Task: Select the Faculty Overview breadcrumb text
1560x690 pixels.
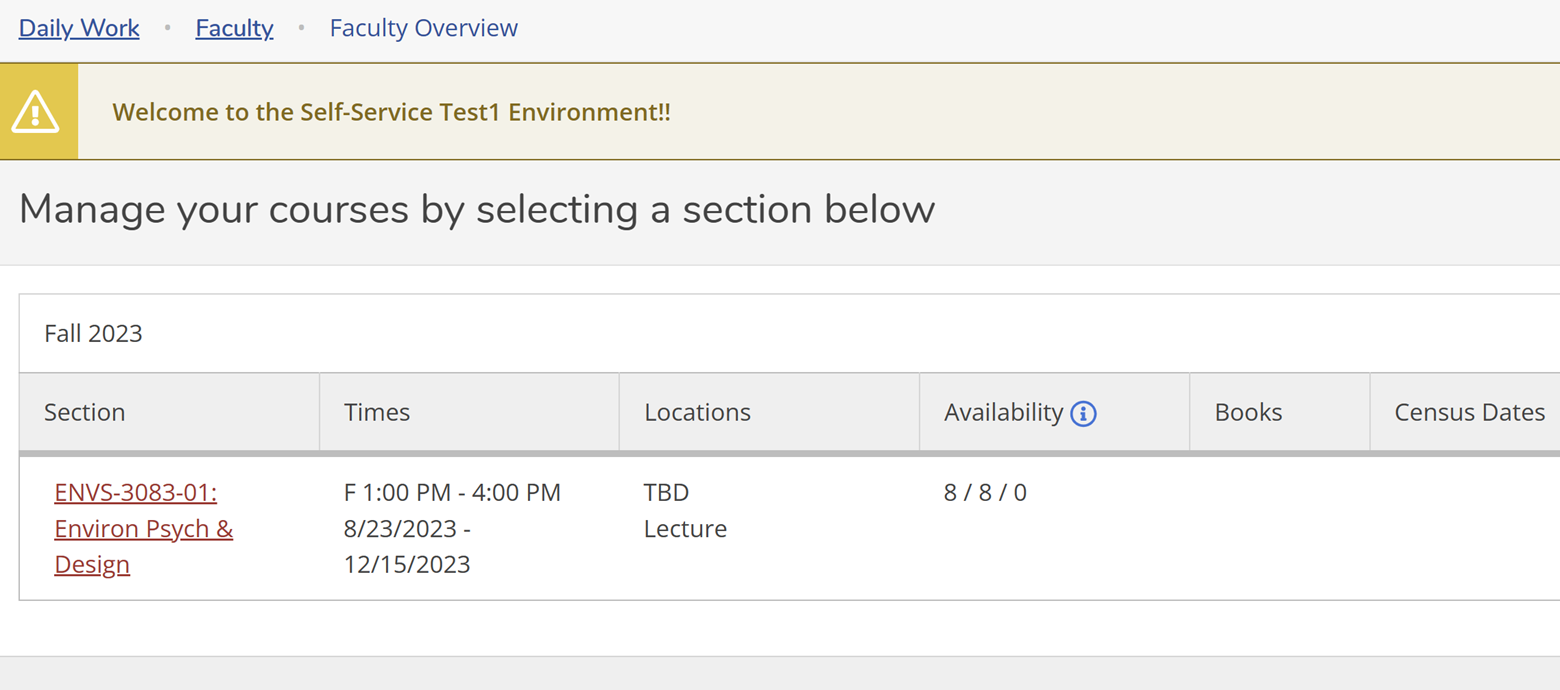Action: (x=423, y=28)
